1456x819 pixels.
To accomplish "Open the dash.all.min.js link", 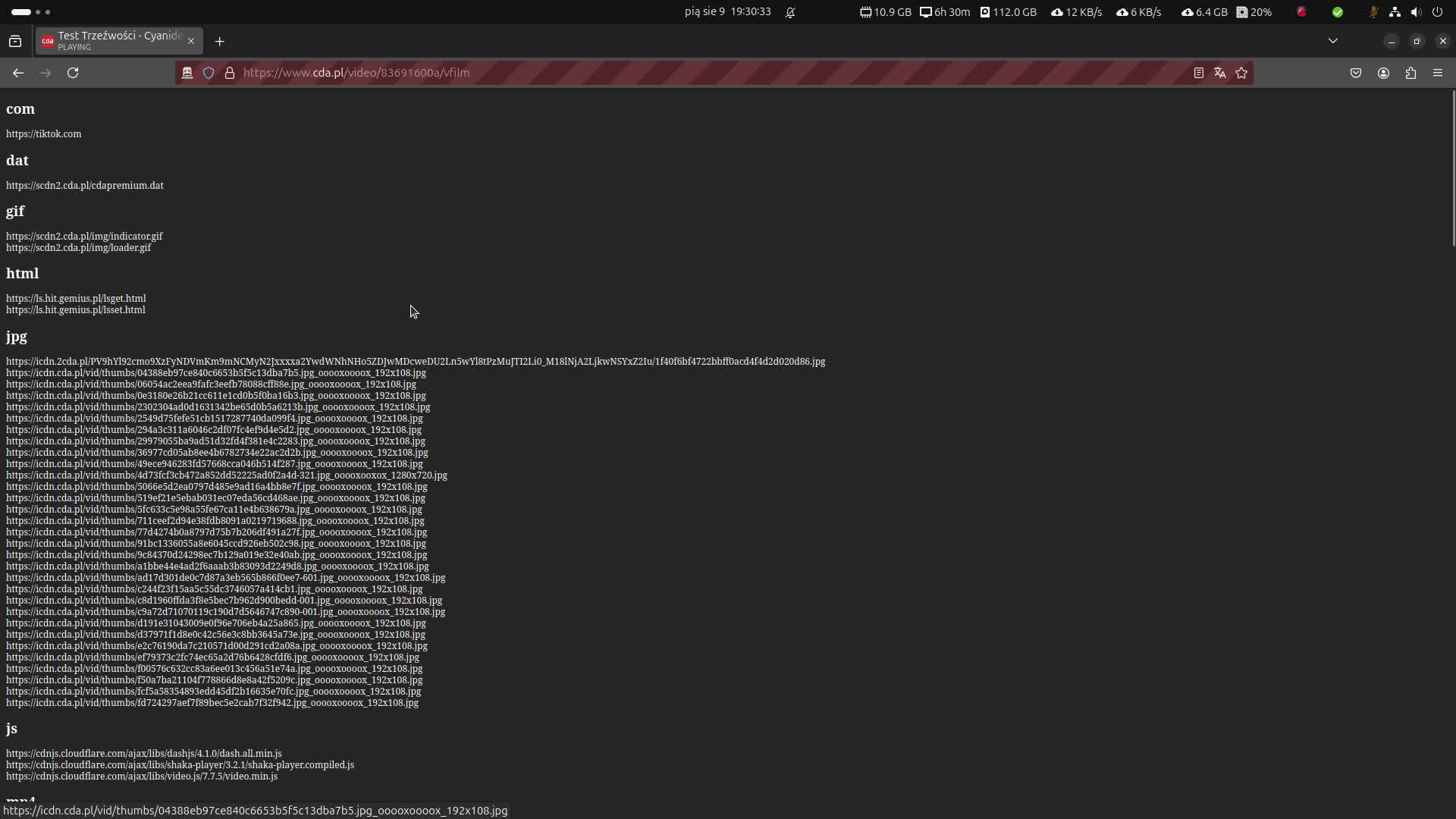I will point(144,754).
